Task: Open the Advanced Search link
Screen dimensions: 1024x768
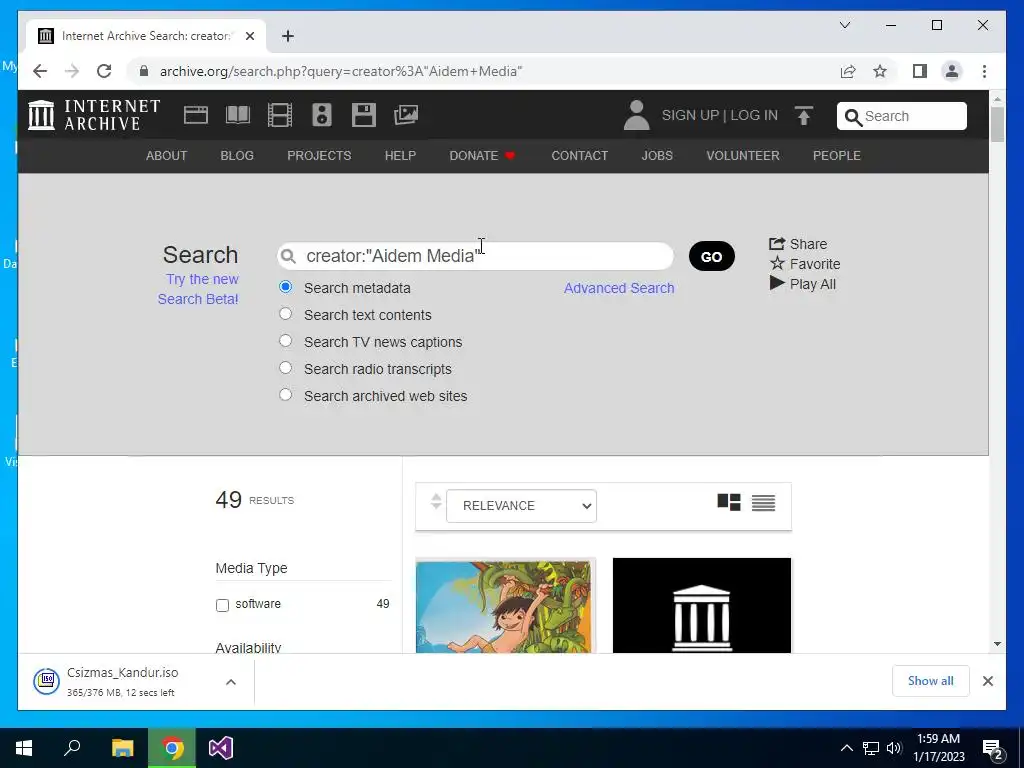Action: (619, 288)
